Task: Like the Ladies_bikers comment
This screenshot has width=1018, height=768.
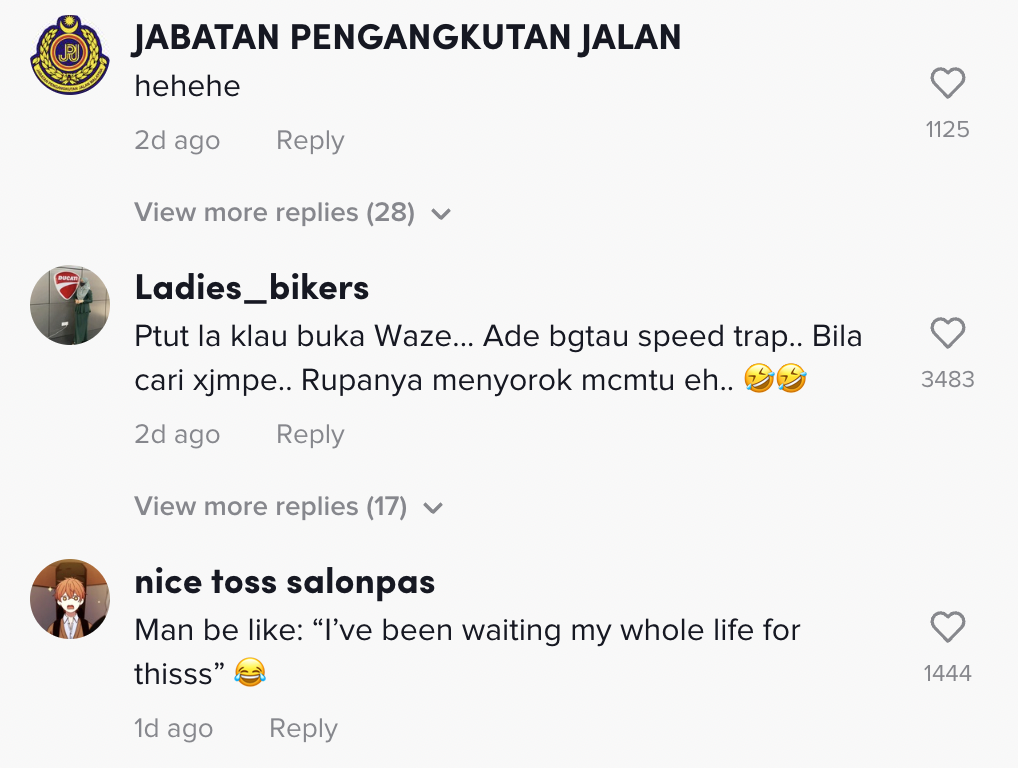Action: click(947, 333)
